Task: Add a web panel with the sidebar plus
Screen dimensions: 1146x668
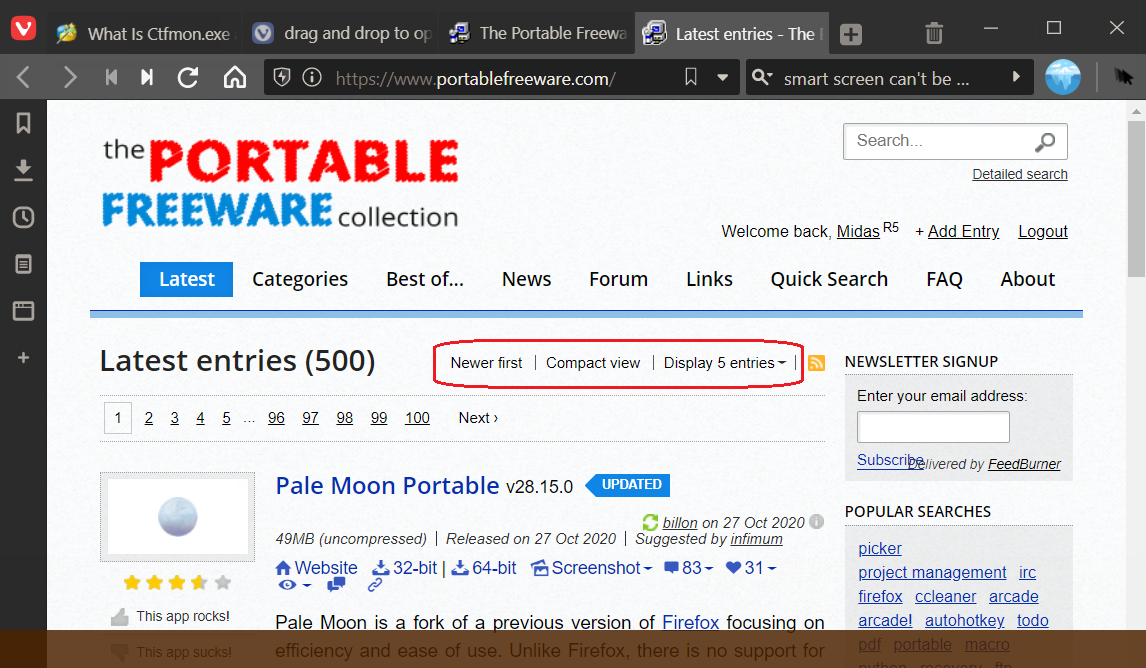Action: 23,357
